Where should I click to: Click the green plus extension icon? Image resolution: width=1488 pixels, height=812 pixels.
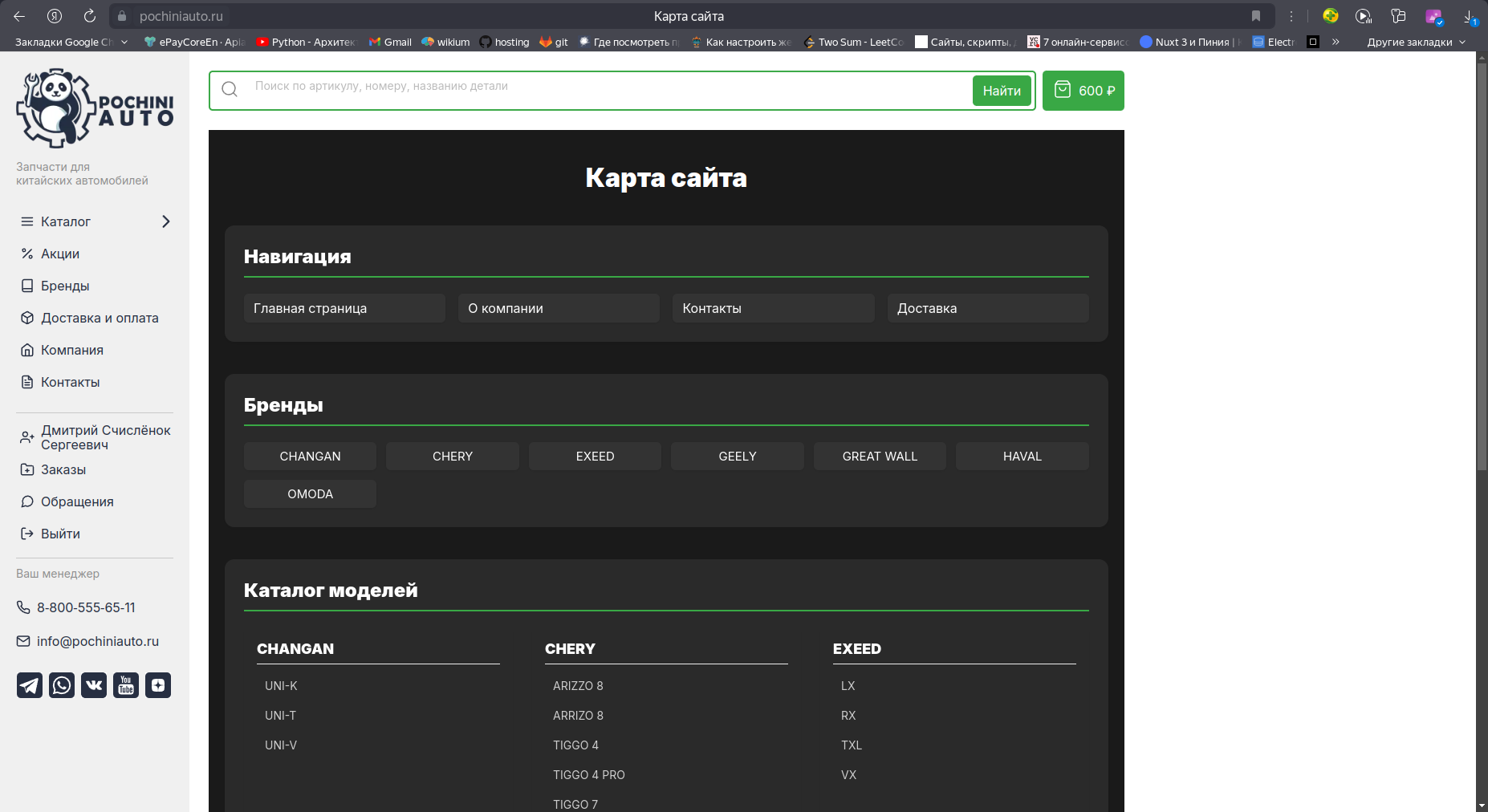1331,16
